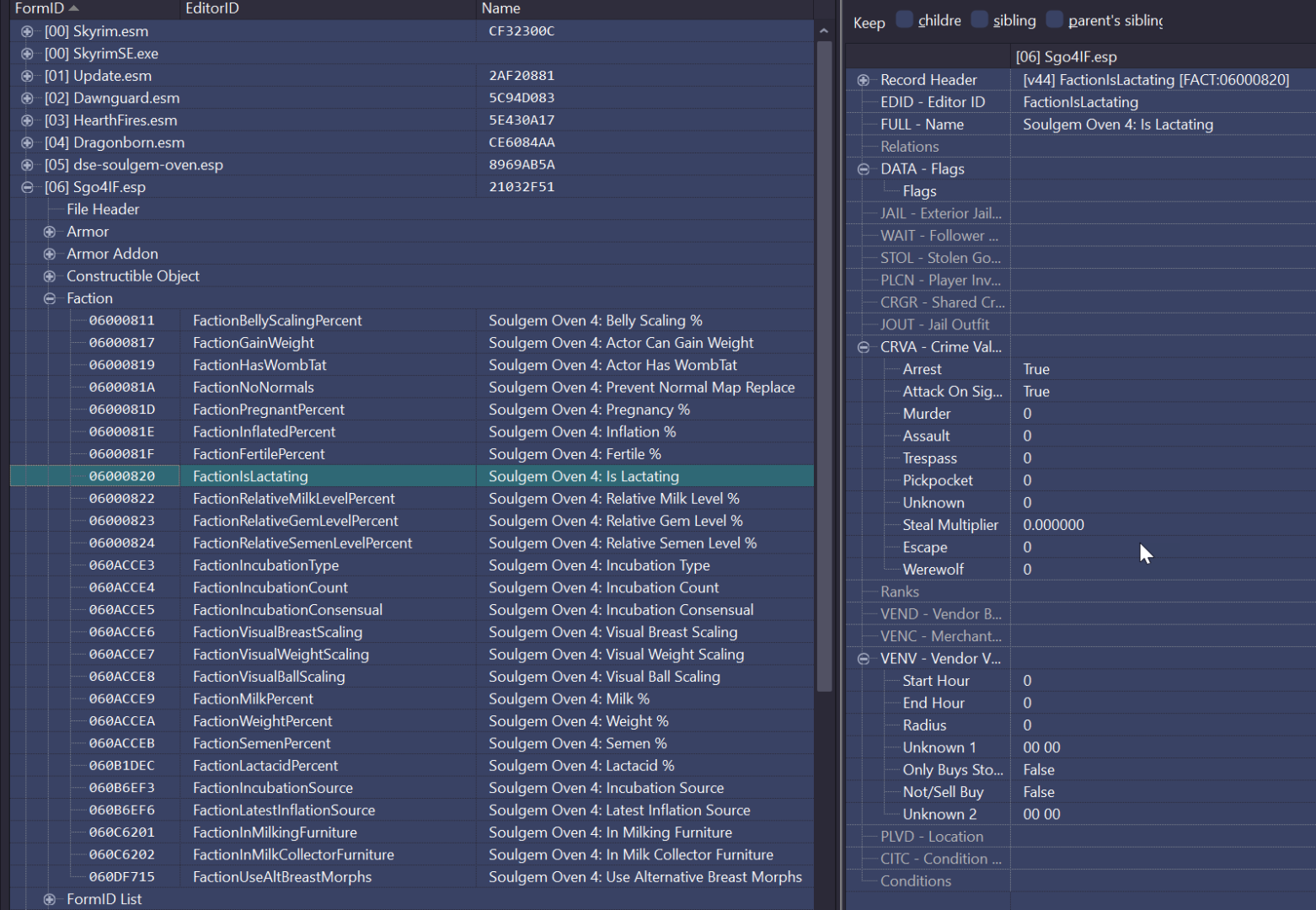Screen dimensions: 1316x910
Task: Click the Only Buys Stolen value False
Action: click(x=1039, y=770)
